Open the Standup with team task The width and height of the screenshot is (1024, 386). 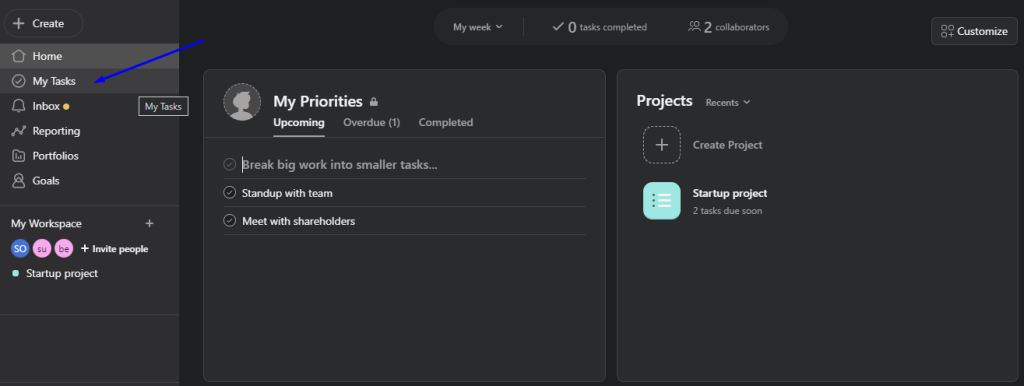(x=287, y=193)
